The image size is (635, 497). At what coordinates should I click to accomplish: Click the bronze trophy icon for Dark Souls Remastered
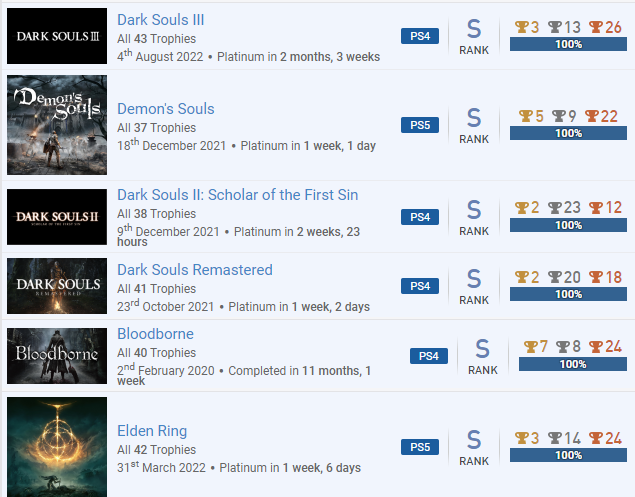coord(596,277)
